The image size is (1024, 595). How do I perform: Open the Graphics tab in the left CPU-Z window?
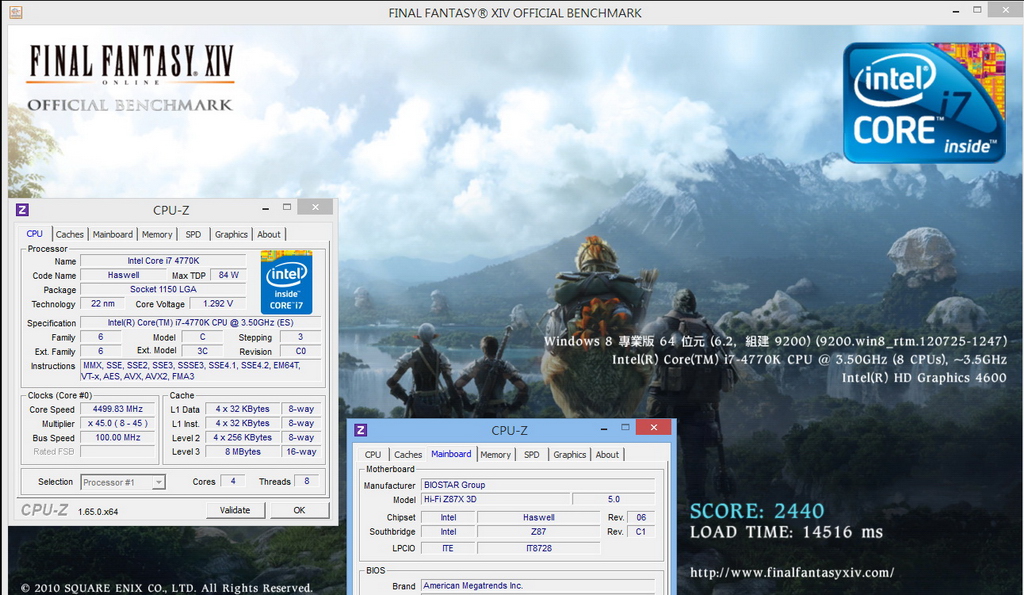click(231, 234)
